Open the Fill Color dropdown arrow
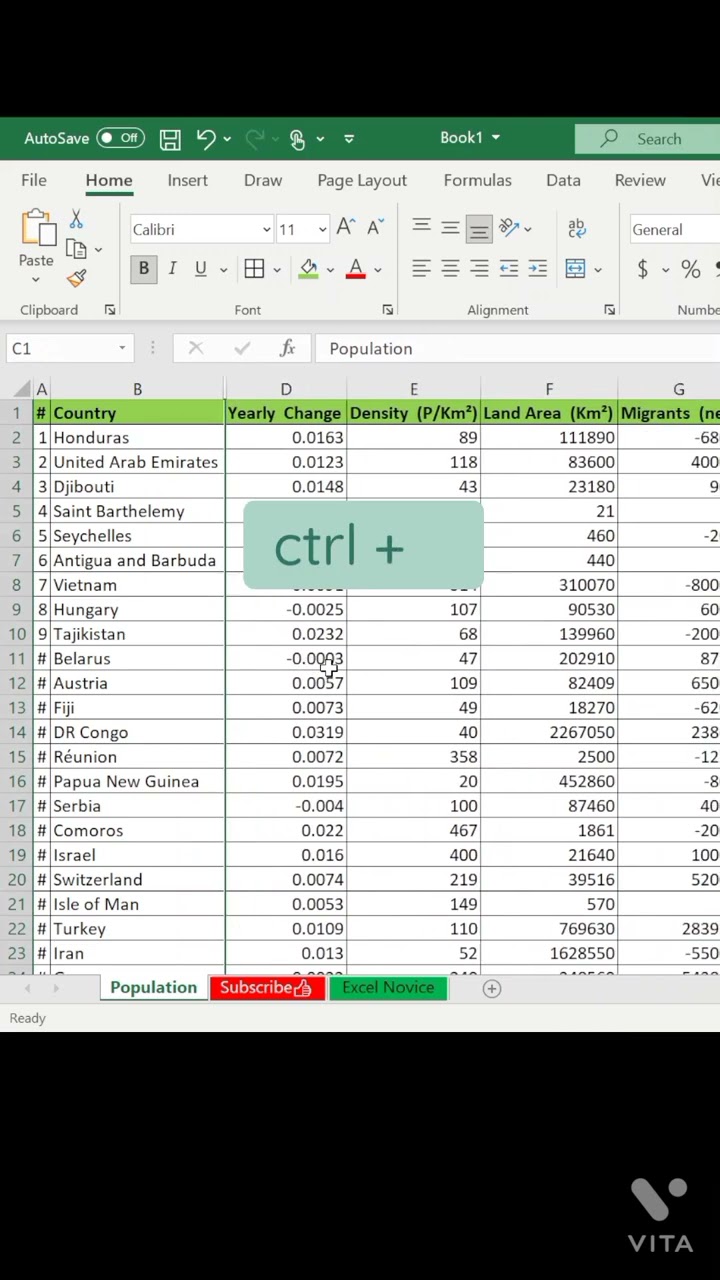The width and height of the screenshot is (720, 1280). tap(330, 270)
